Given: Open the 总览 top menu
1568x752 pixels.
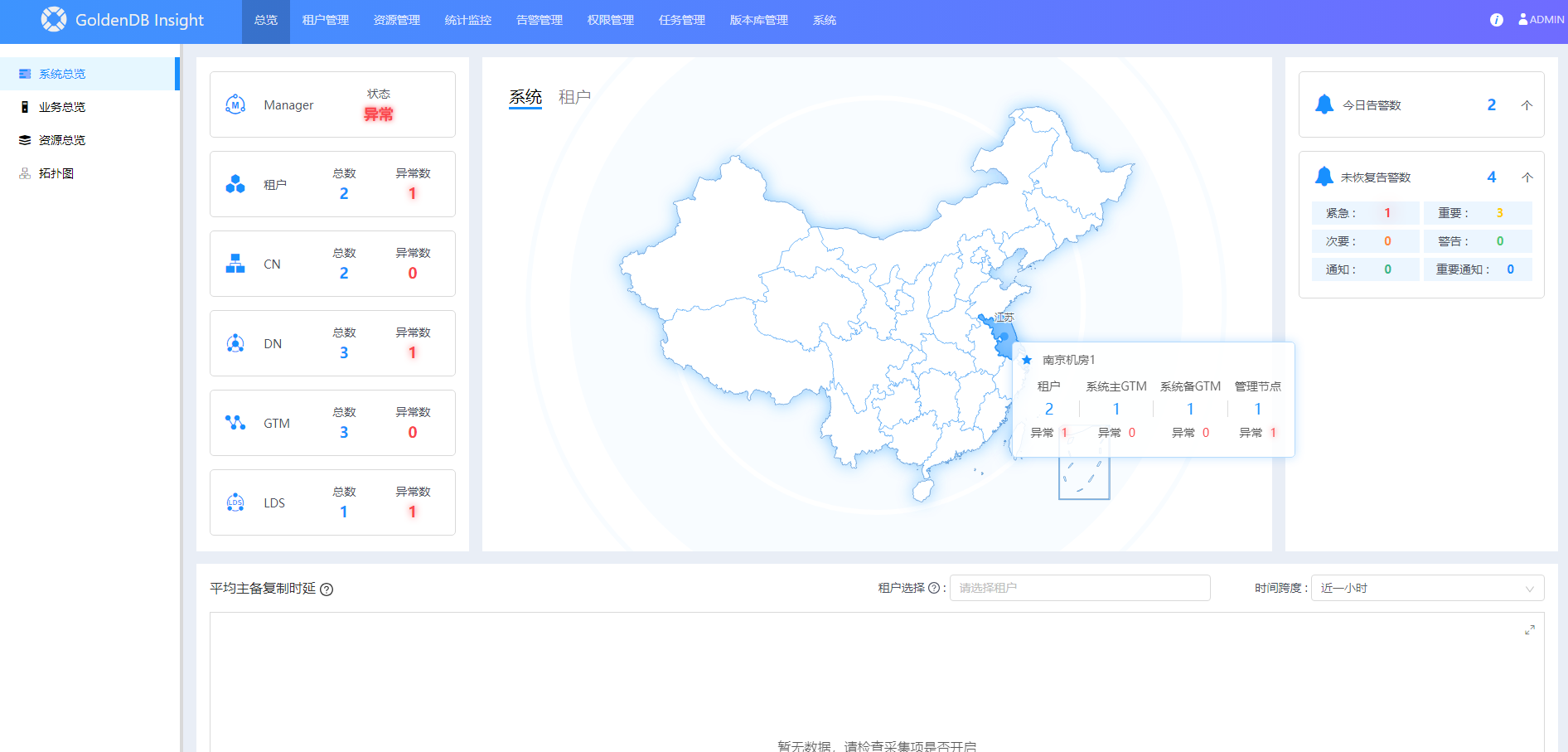Looking at the screenshot, I should tap(266, 21).
